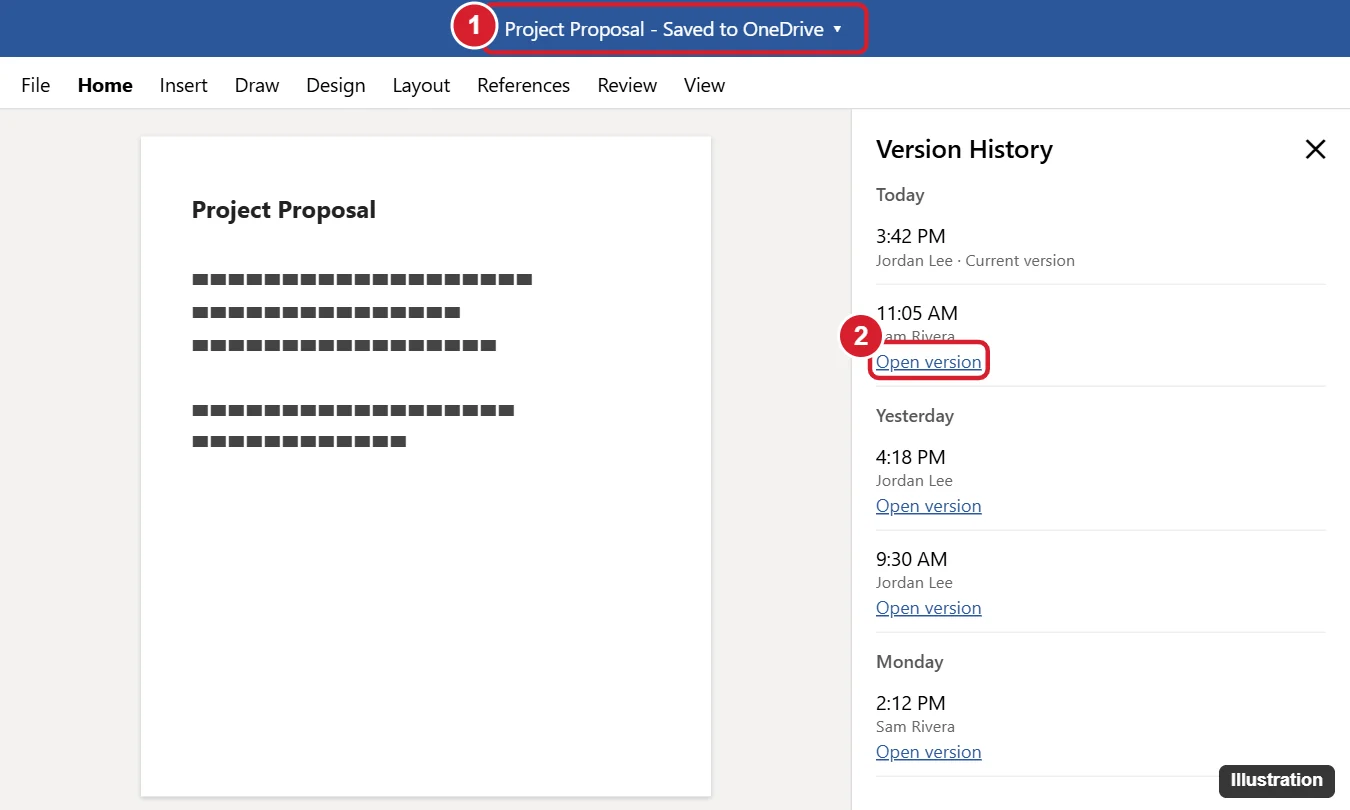Open Monday's 2:12 PM version link
1350x810 pixels.
tap(929, 752)
